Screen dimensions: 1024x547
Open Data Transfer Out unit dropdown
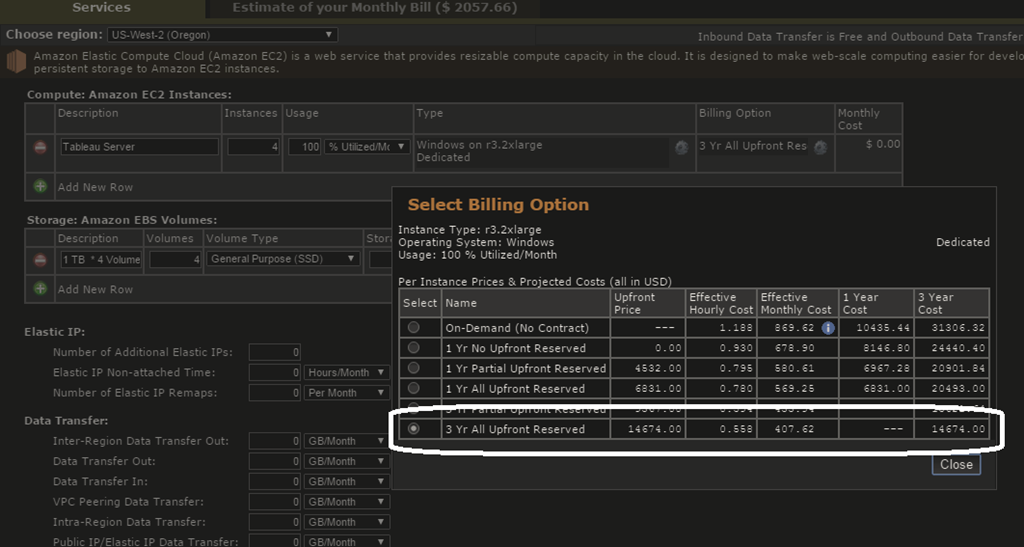click(347, 461)
